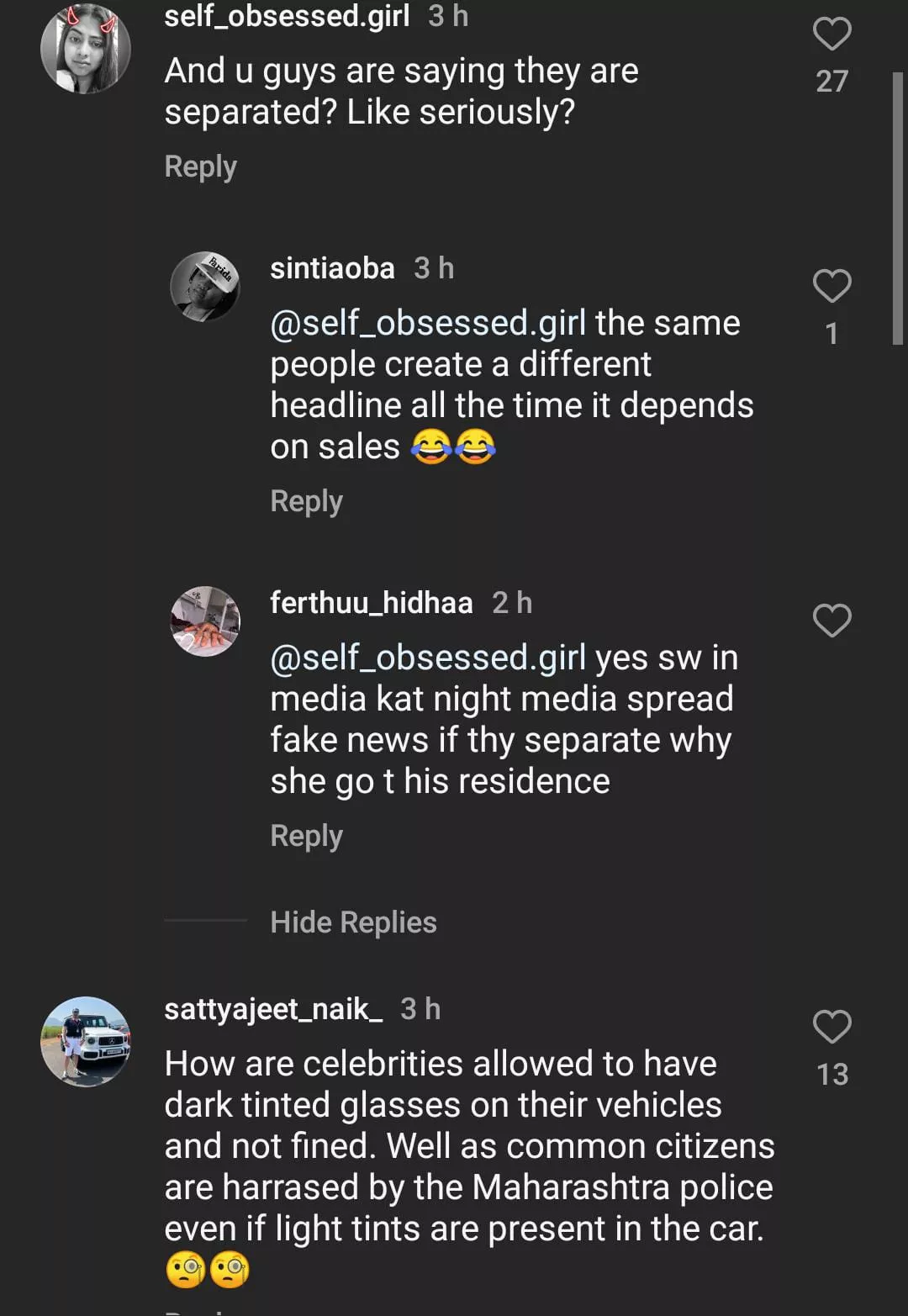908x1316 pixels.
Task: Like sattyajeet_naik_'s comment about tinted glasses
Action: 831,1027
